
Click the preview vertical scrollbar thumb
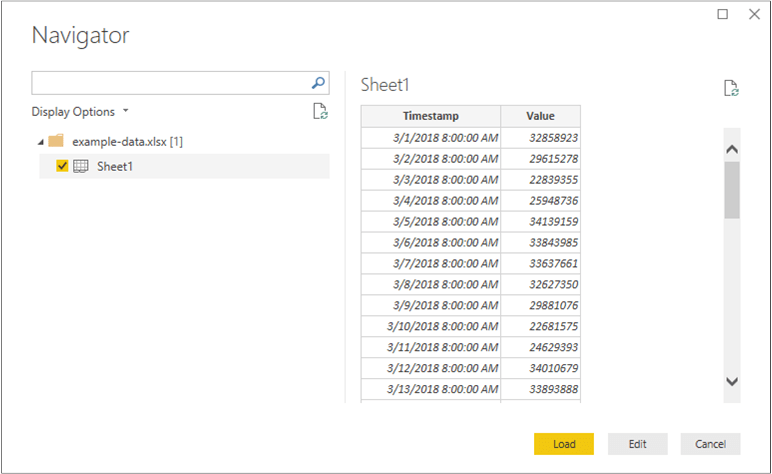[x=732, y=189]
